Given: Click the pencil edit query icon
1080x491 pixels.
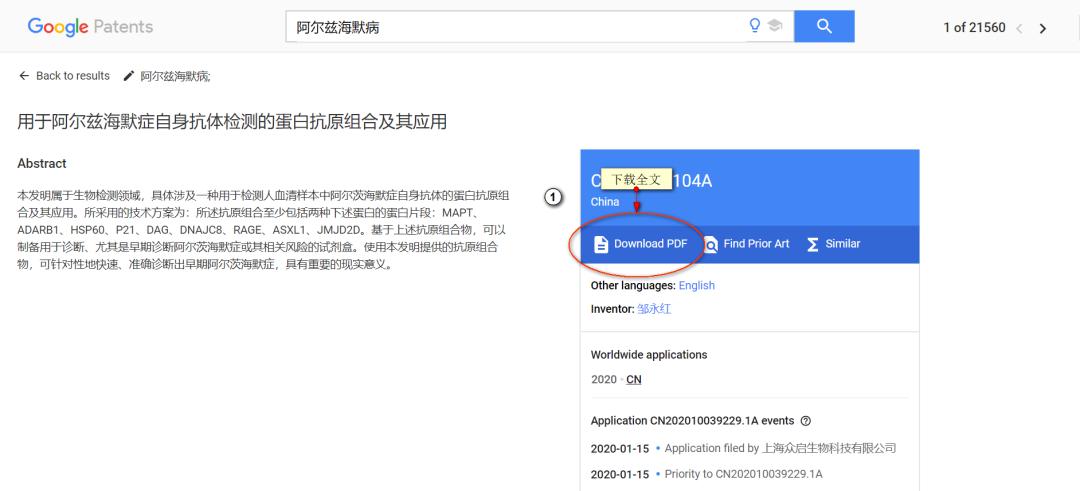Looking at the screenshot, I should tap(128, 76).
